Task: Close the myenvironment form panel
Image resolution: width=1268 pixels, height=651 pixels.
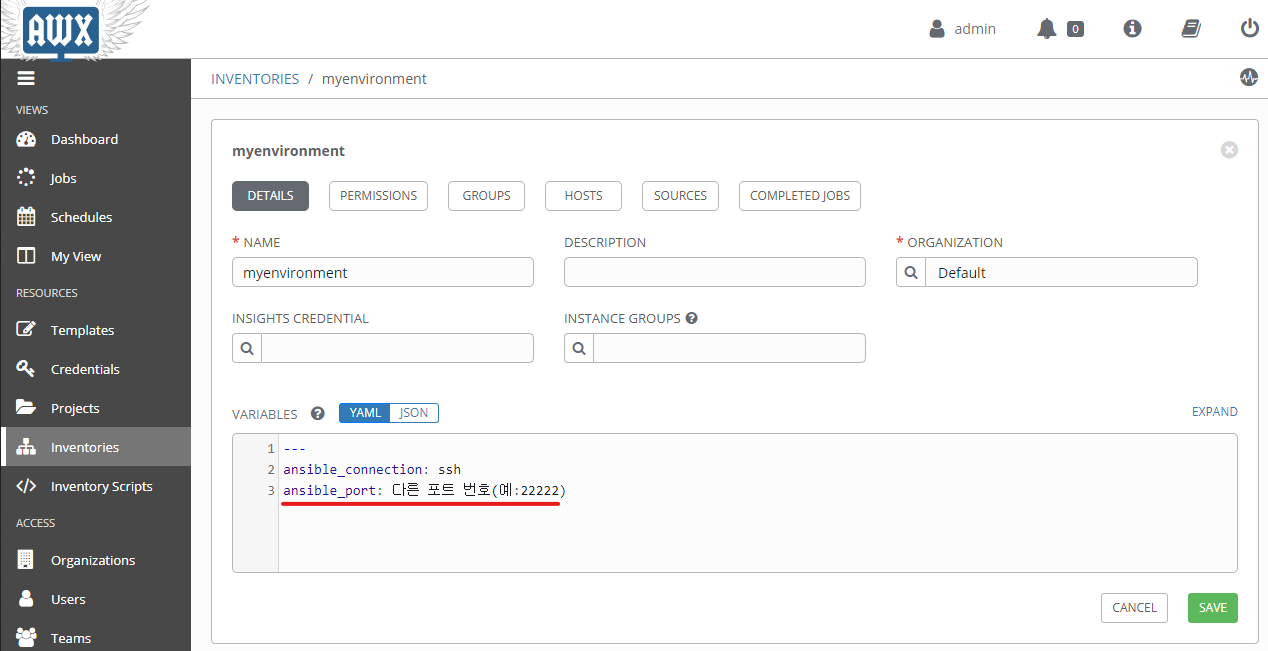Action: pyautogui.click(x=1229, y=150)
